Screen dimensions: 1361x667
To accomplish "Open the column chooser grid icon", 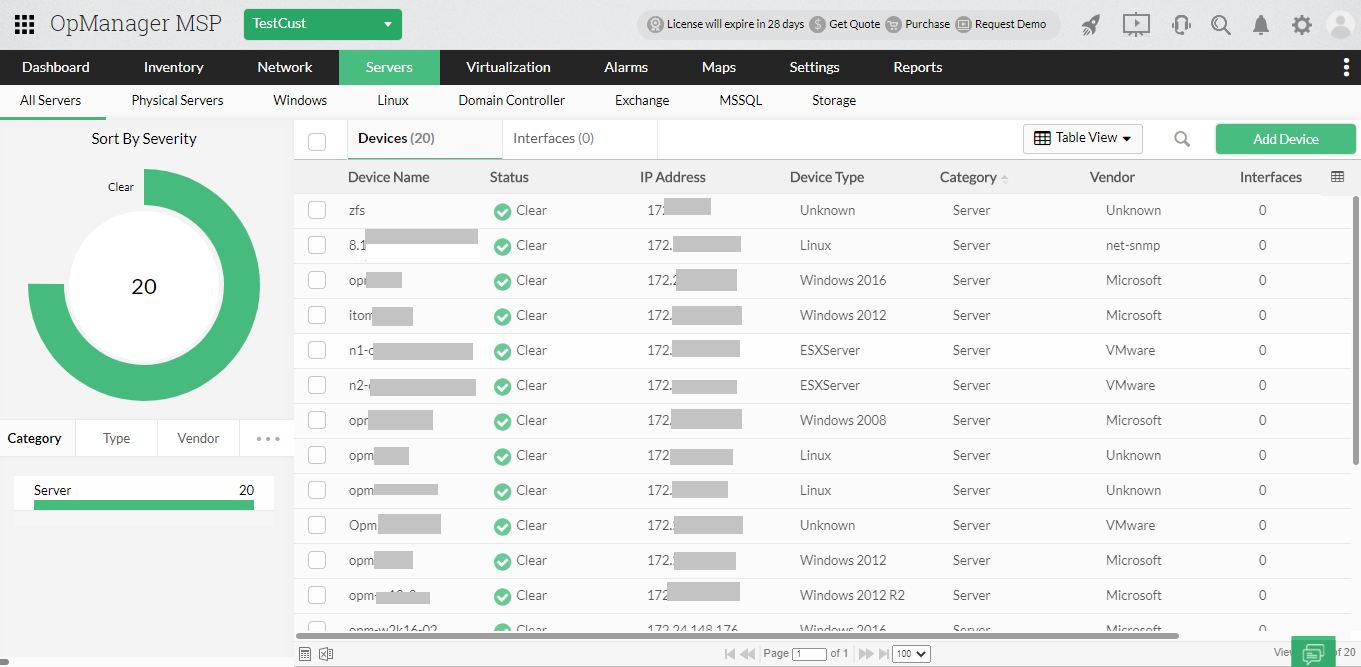I will coord(1338,177).
